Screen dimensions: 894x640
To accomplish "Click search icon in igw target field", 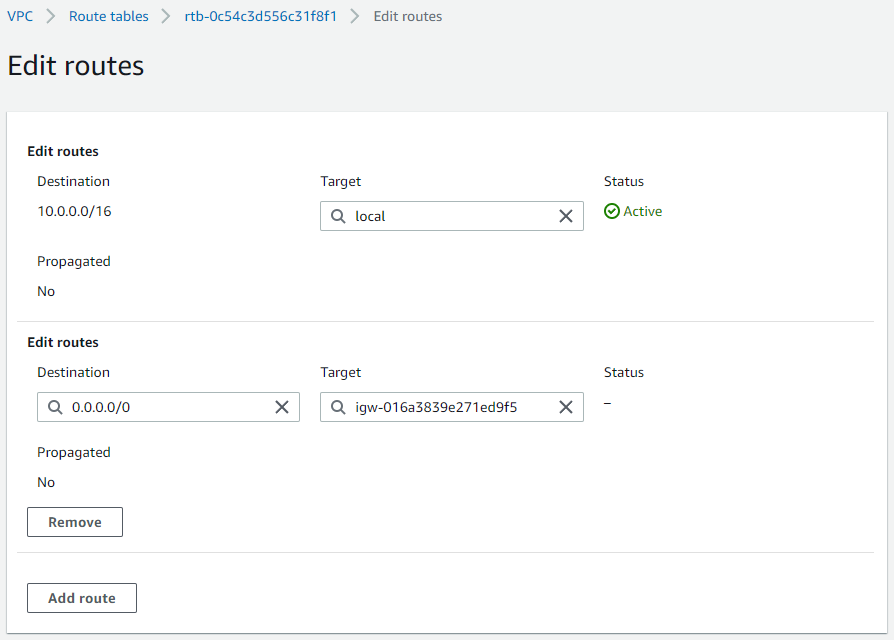I will click(338, 407).
